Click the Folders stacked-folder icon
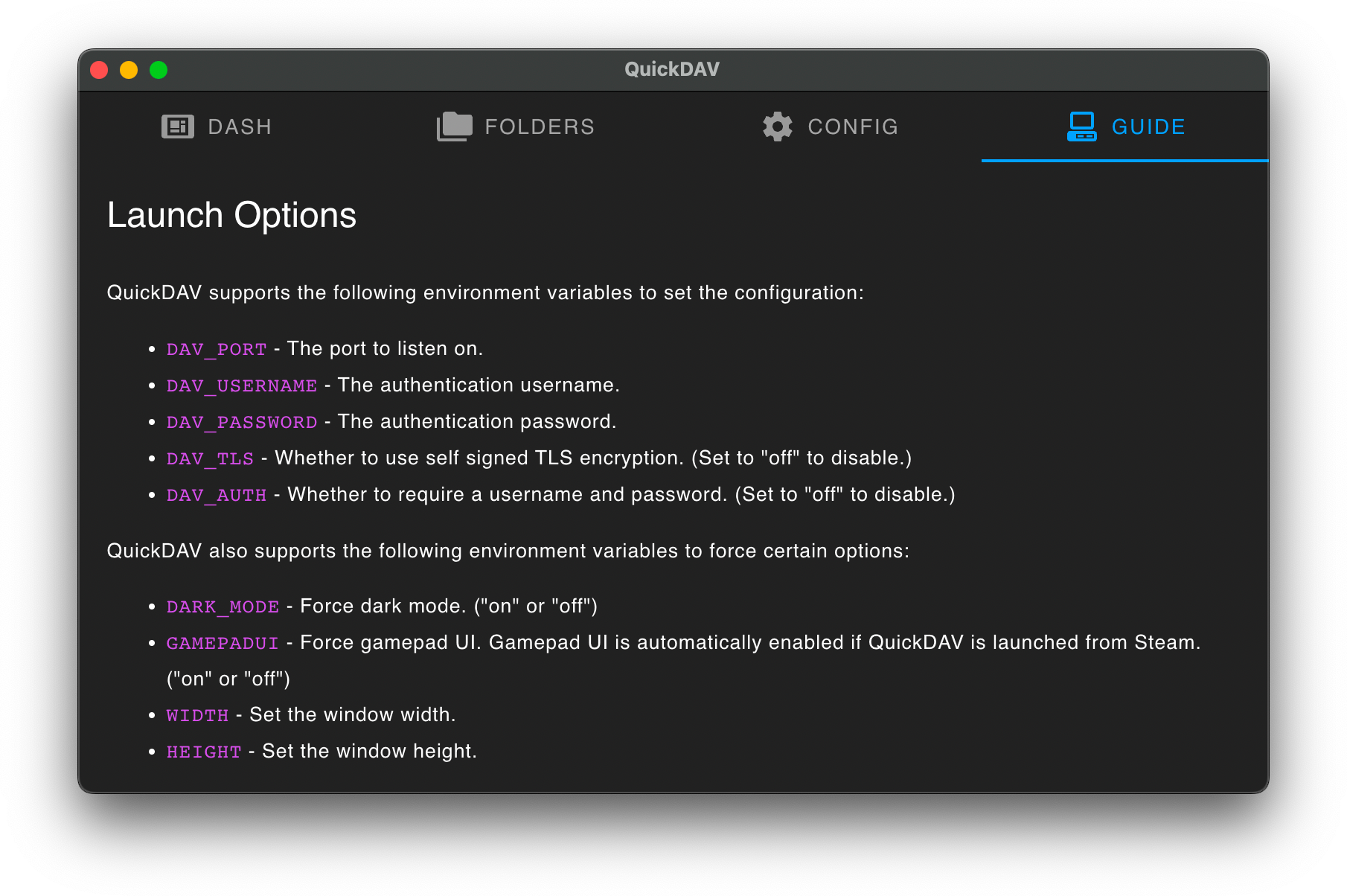 click(x=454, y=127)
